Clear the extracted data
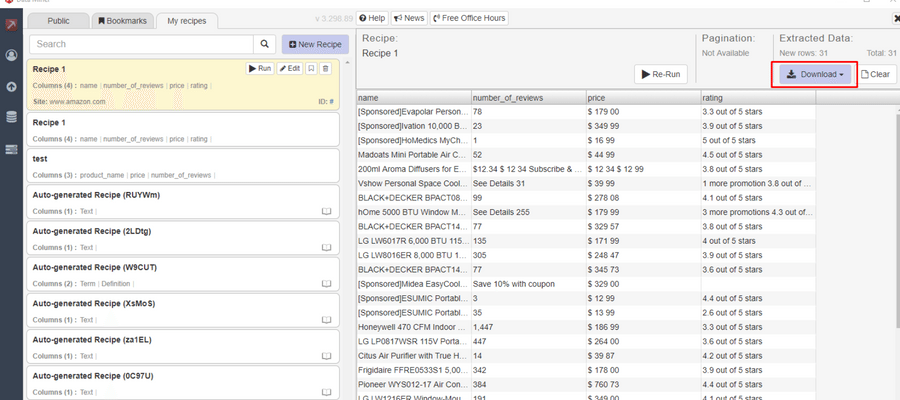The width and height of the screenshot is (900, 400). pyautogui.click(x=875, y=74)
